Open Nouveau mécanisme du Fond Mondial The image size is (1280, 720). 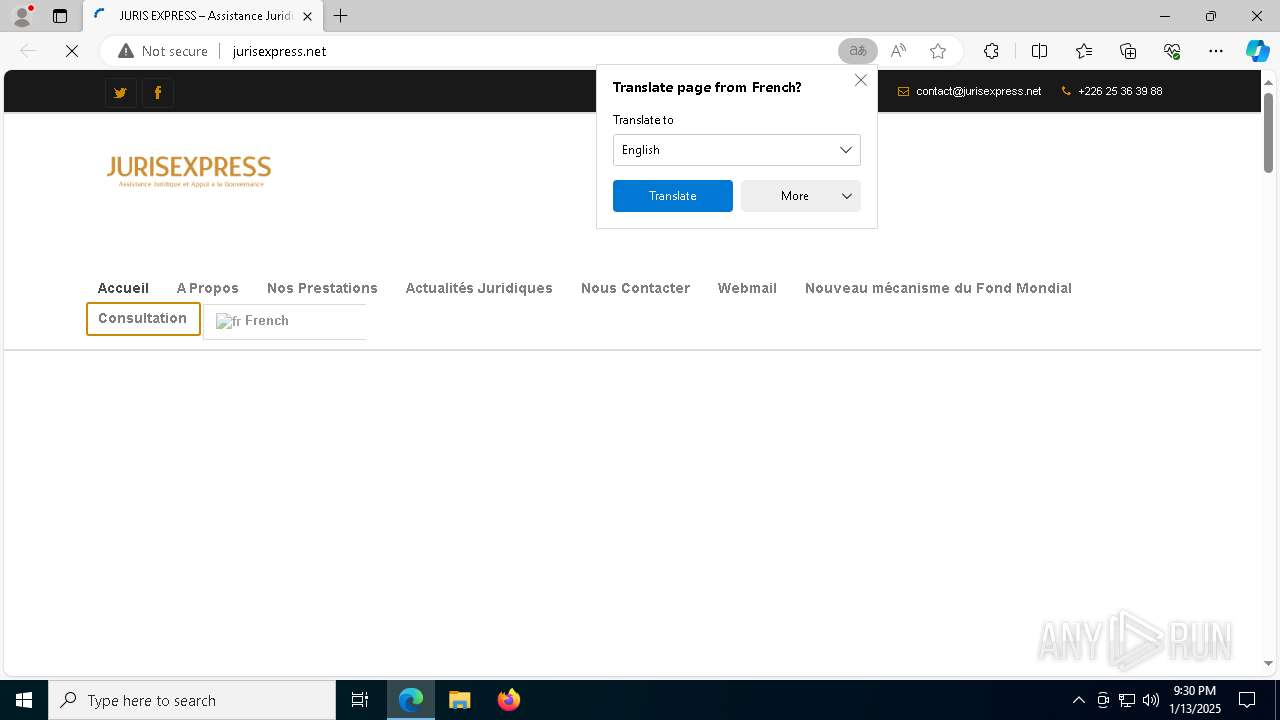tap(938, 288)
